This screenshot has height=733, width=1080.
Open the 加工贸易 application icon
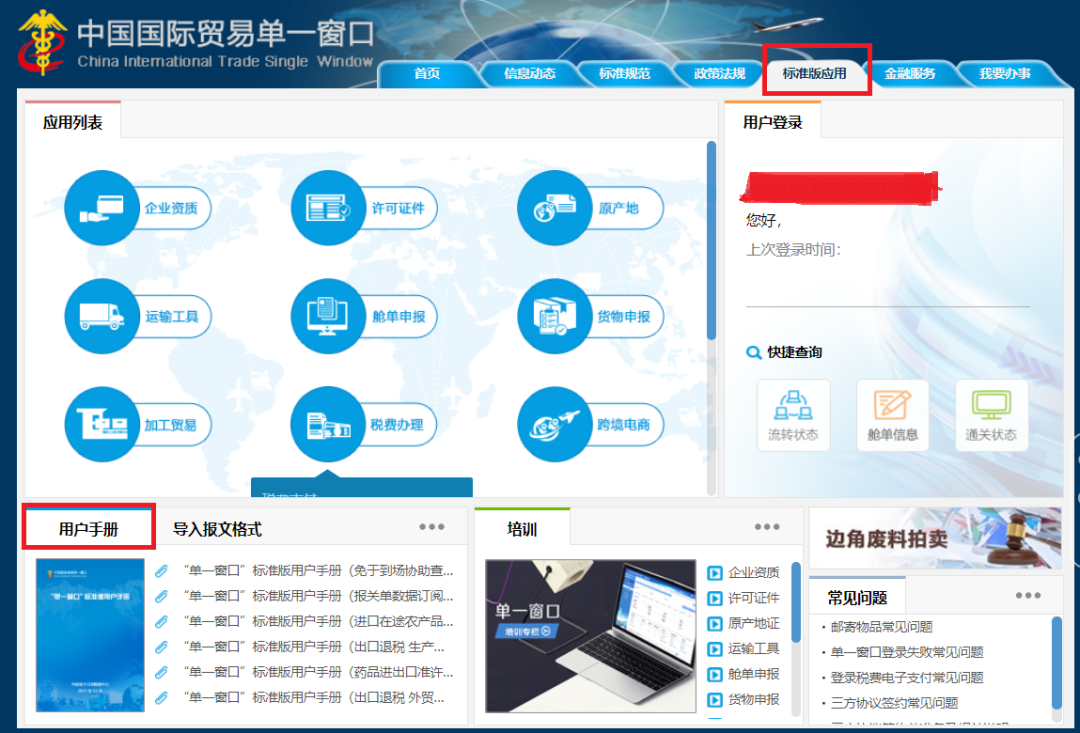pos(102,424)
